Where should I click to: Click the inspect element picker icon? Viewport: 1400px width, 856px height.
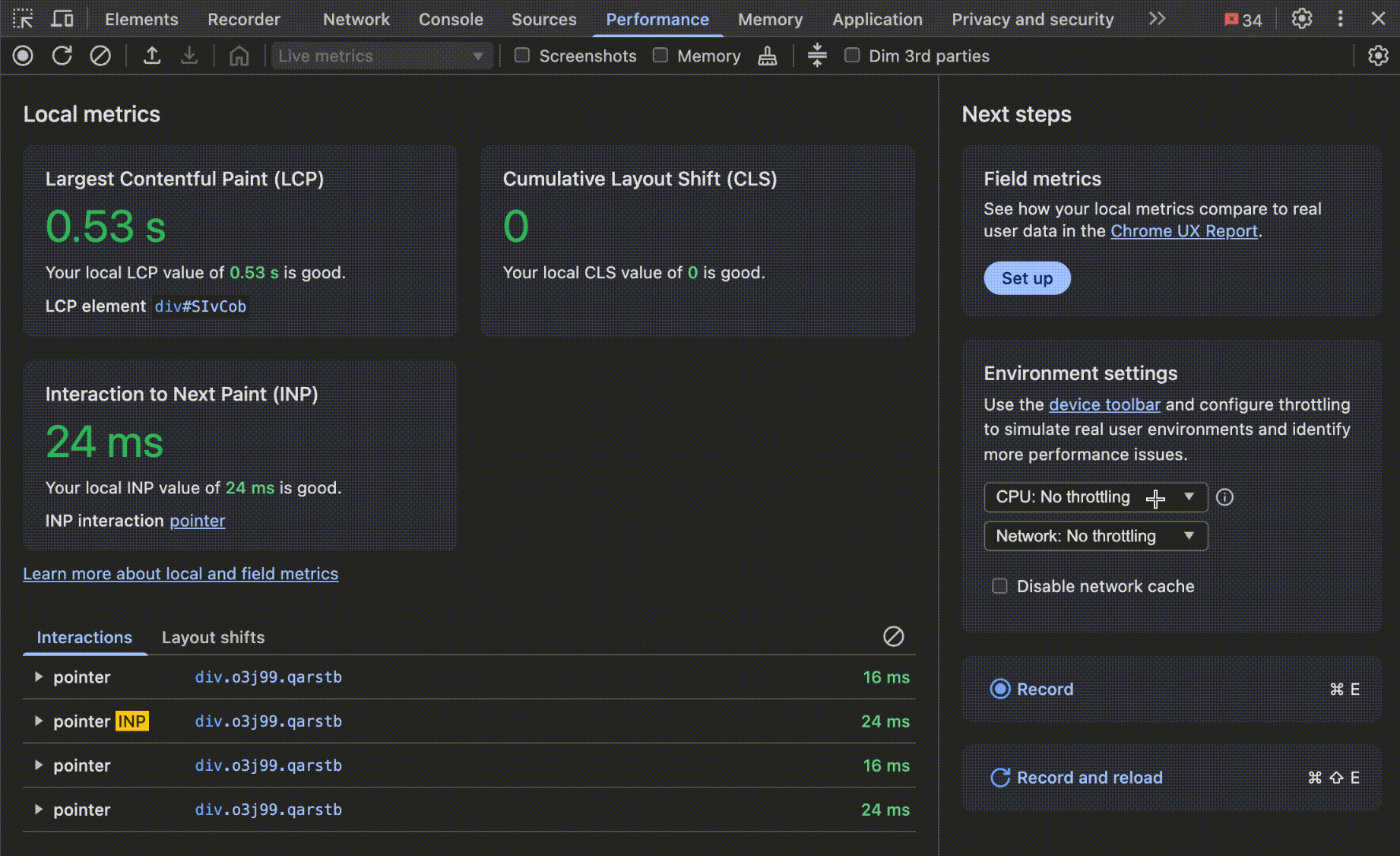pyautogui.click(x=23, y=19)
